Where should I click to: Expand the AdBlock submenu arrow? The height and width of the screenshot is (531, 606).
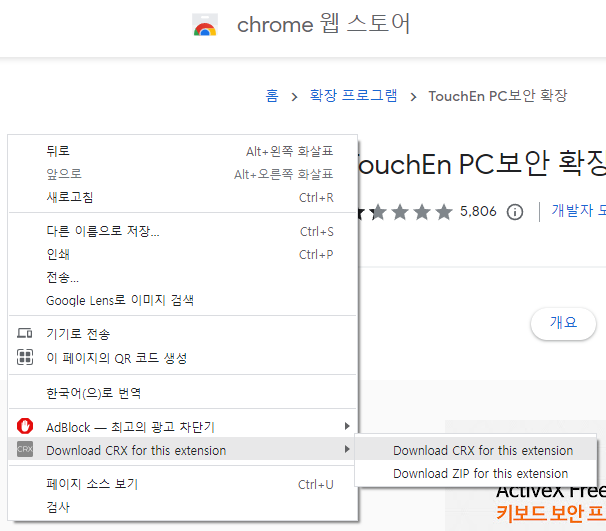coord(347,426)
